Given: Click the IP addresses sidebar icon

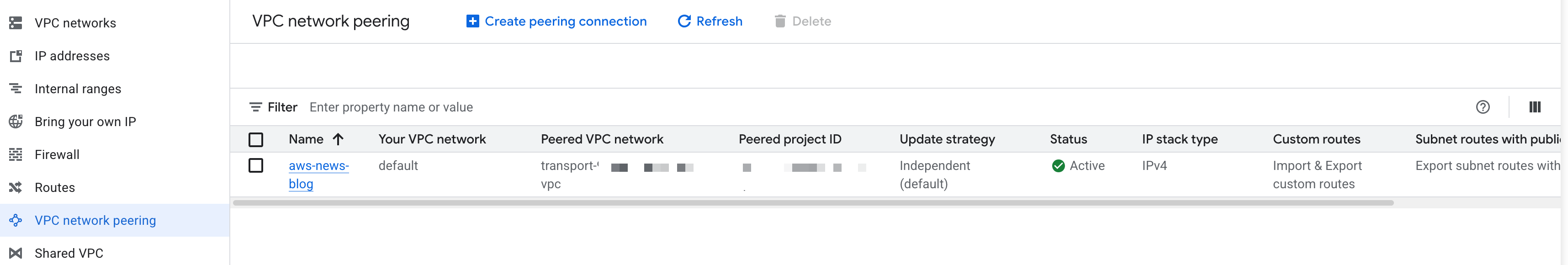Looking at the screenshot, I should coord(16,56).
